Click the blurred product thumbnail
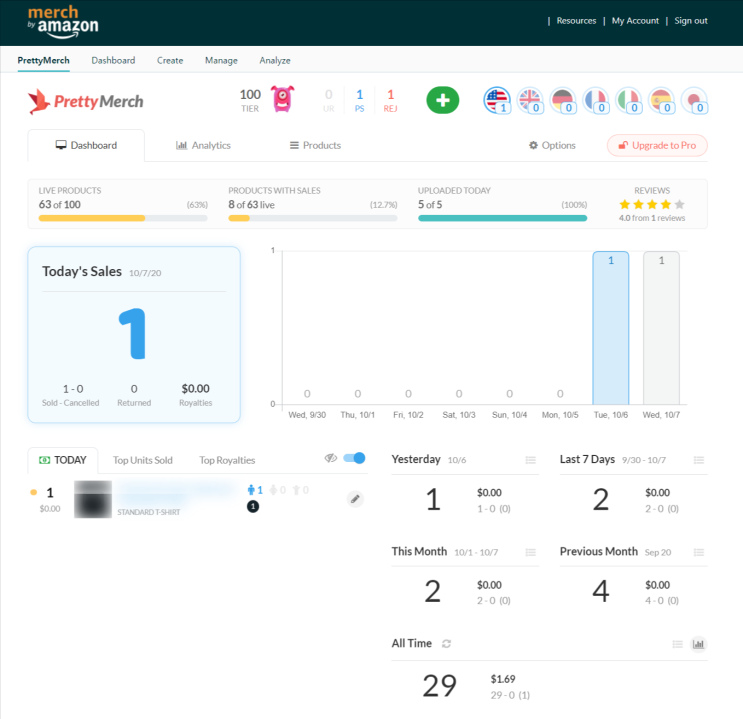Viewport: 743px width, 719px height. coord(93,499)
